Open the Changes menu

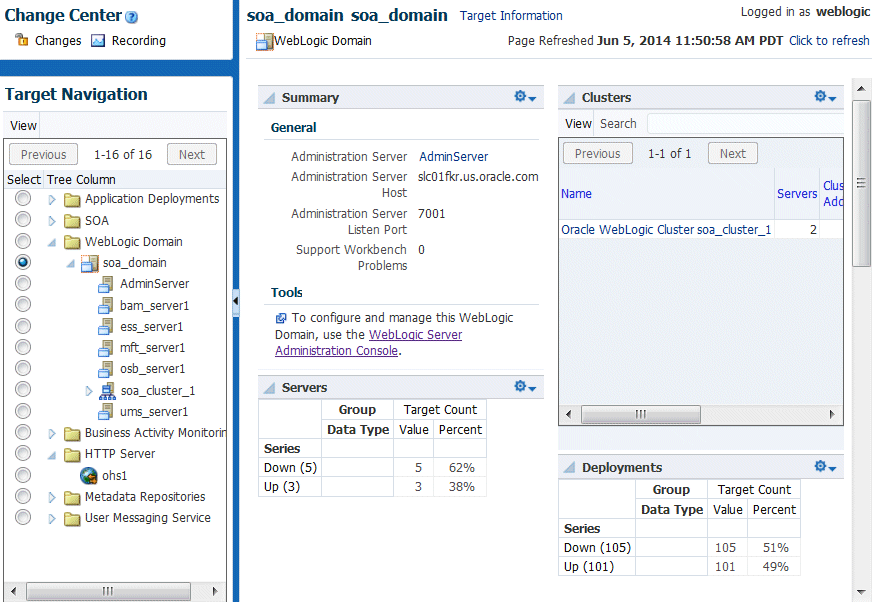coord(58,41)
